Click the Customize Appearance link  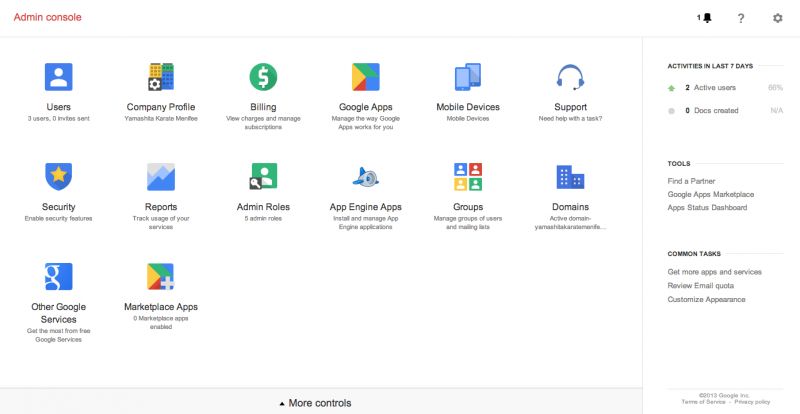click(x=706, y=300)
